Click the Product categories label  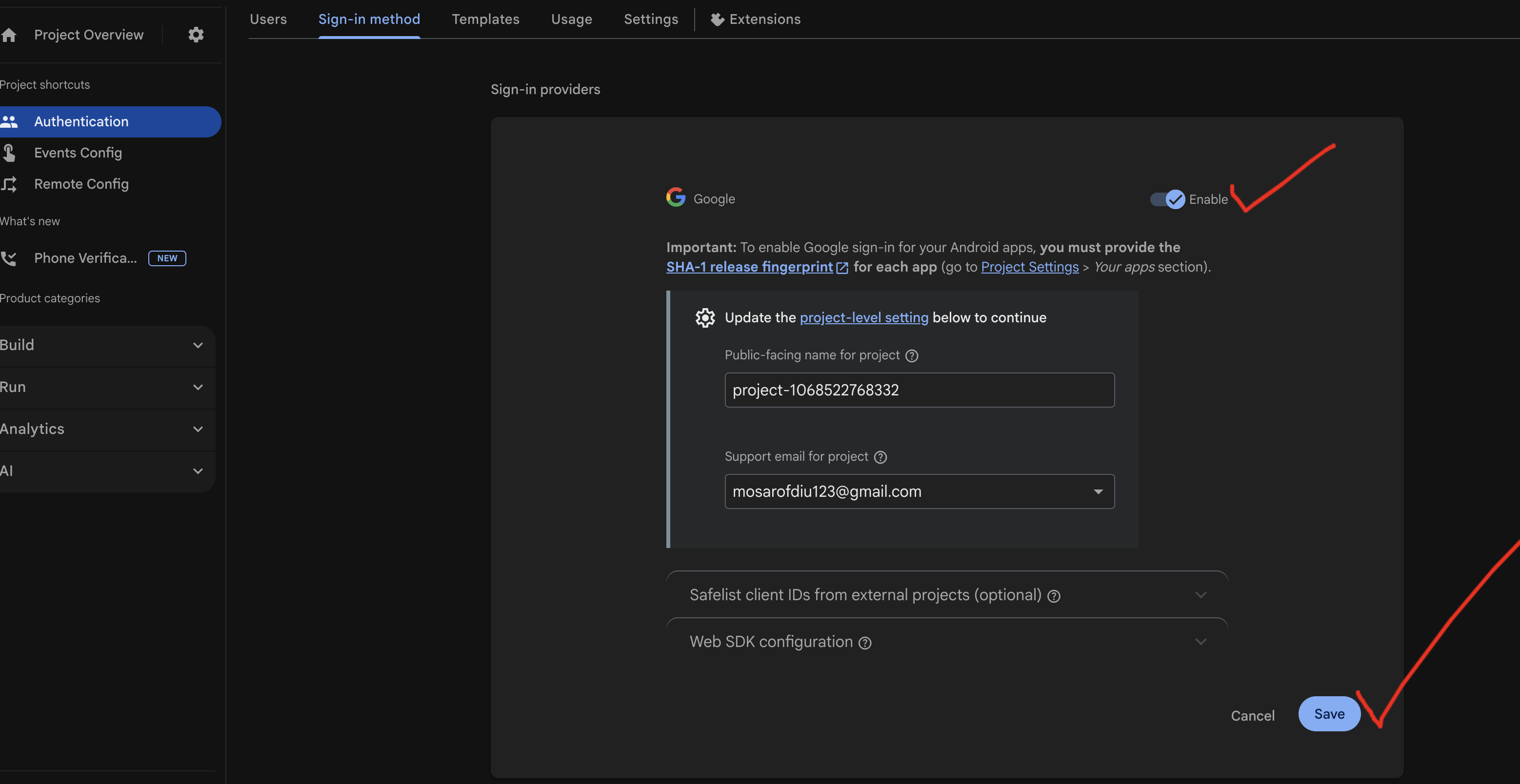[50, 298]
